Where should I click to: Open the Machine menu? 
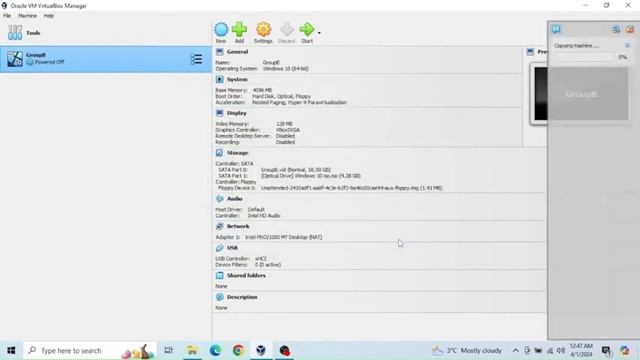[27, 16]
